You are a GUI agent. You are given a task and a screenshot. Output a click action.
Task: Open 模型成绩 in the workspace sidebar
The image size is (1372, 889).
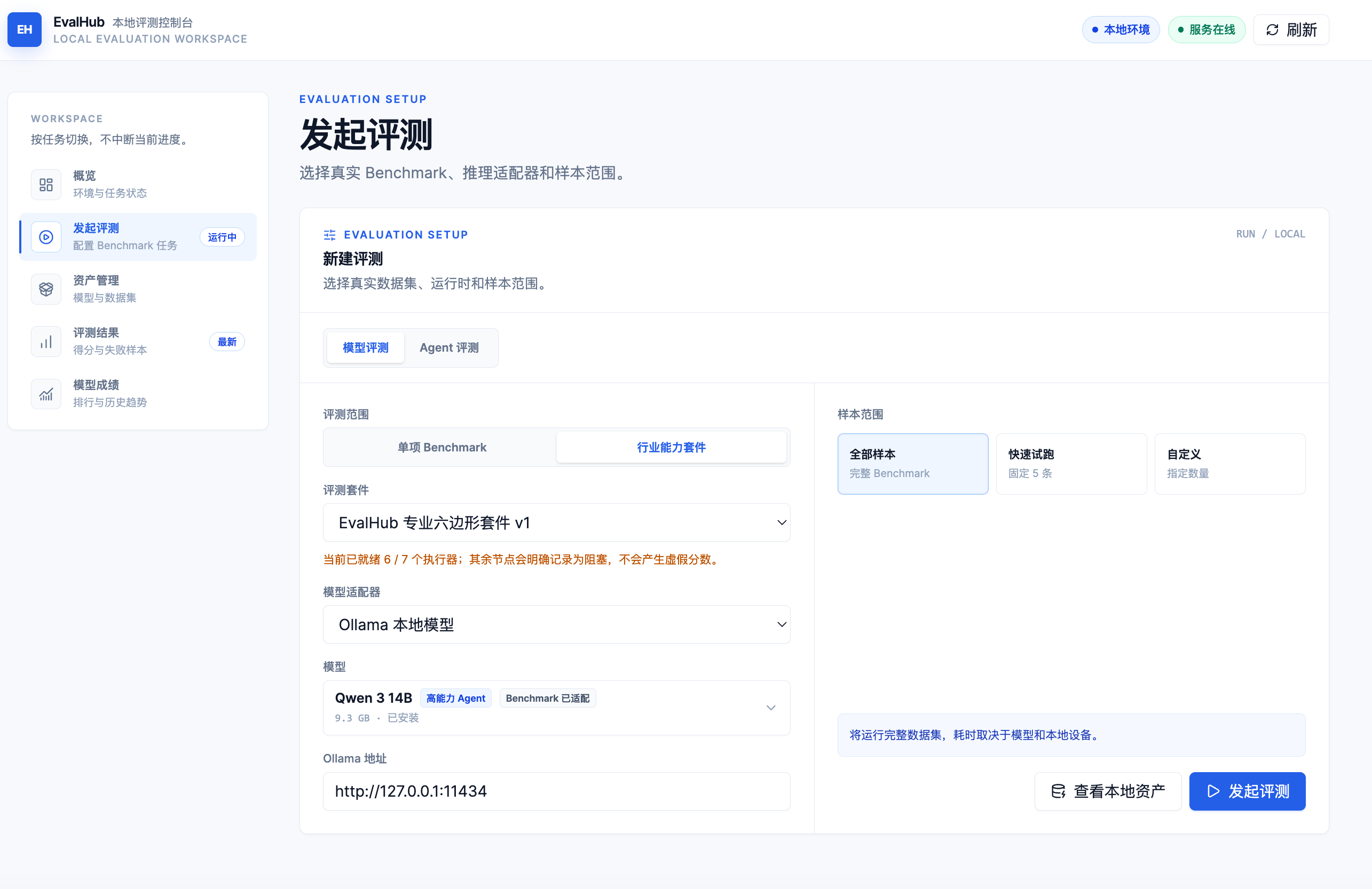[x=138, y=394]
